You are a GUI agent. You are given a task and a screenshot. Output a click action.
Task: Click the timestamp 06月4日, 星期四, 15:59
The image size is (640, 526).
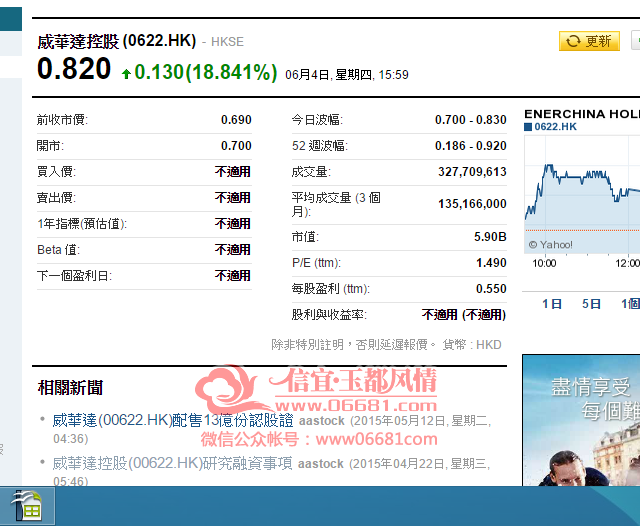pyautogui.click(x=347, y=75)
